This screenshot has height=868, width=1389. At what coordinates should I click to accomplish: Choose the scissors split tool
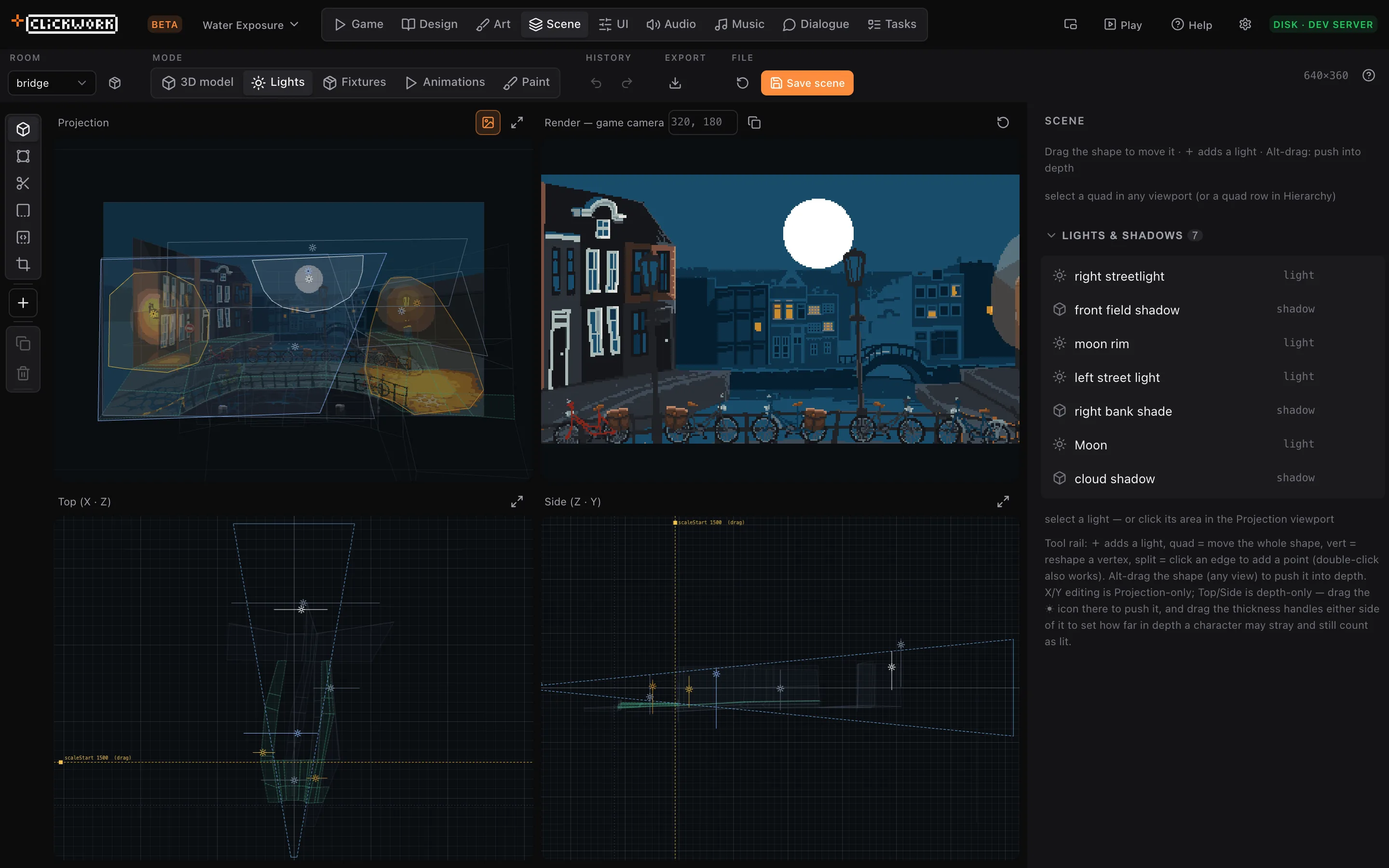23,183
